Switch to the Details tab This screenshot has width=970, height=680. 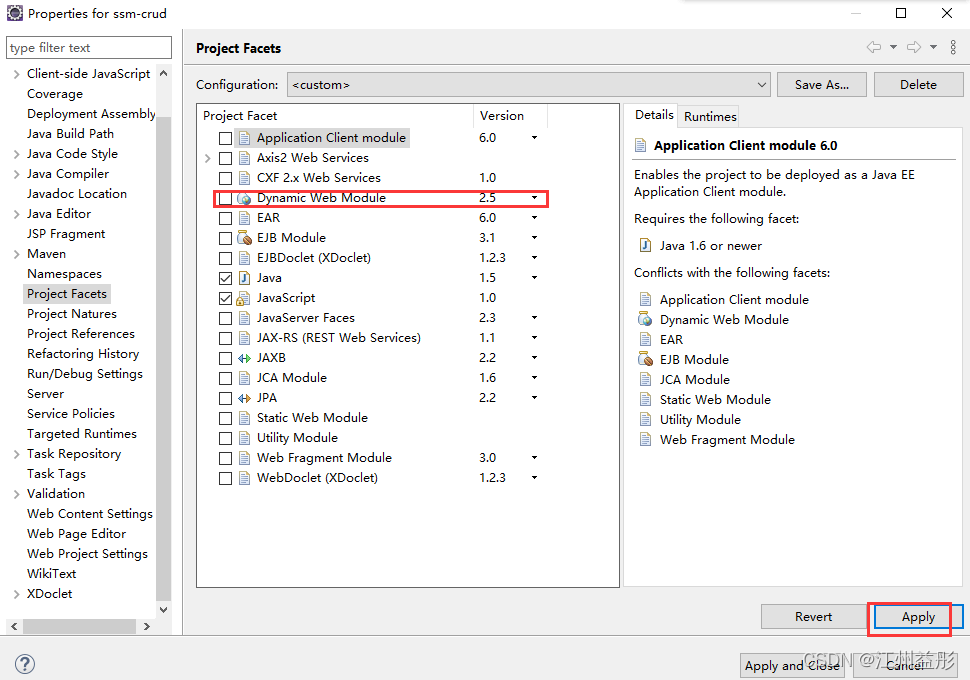[654, 115]
